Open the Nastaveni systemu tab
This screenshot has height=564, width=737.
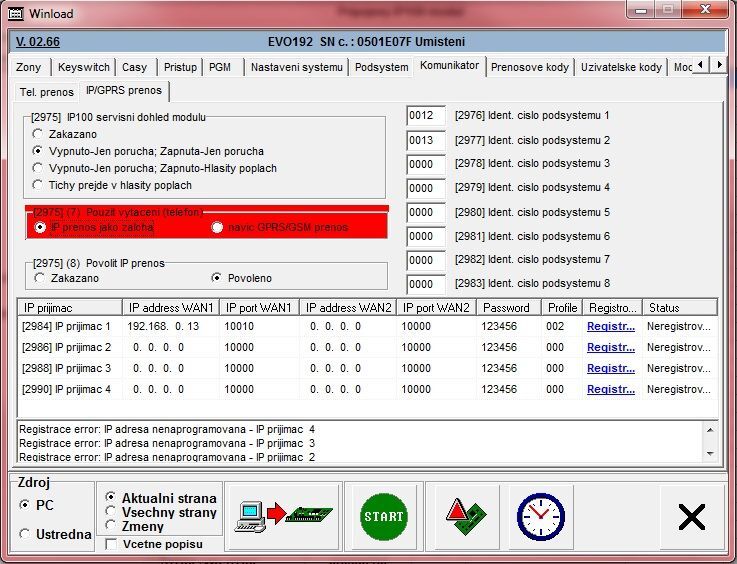point(297,67)
